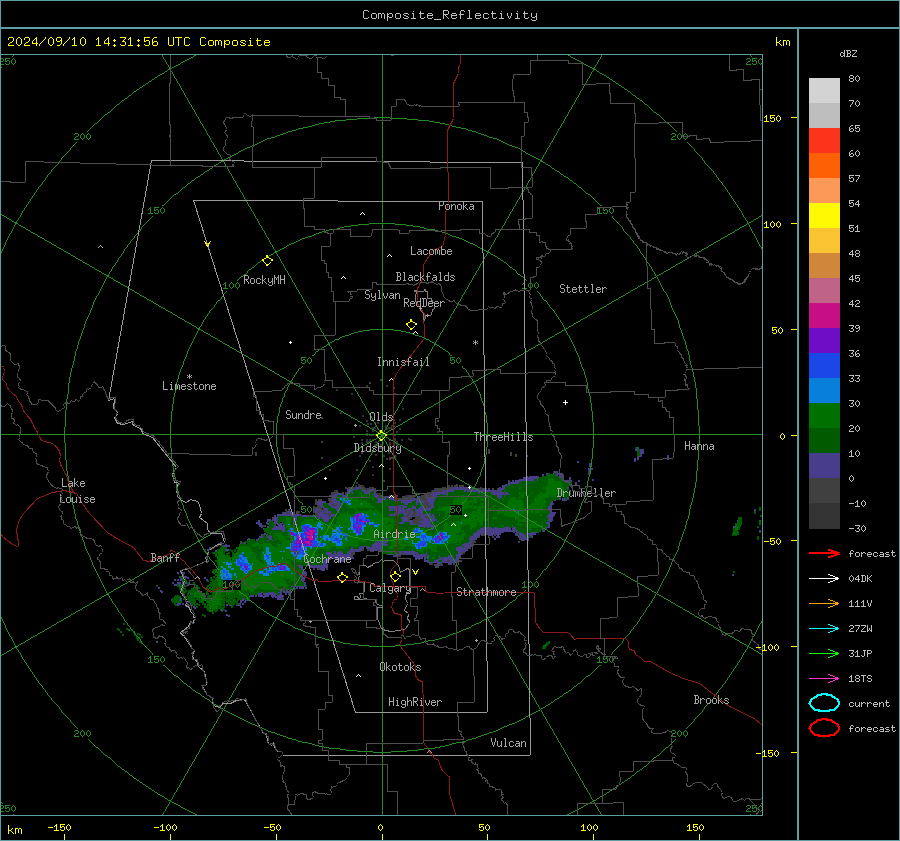Click the white plus marker east of ThreeHills
This screenshot has width=900, height=841.
[565, 402]
